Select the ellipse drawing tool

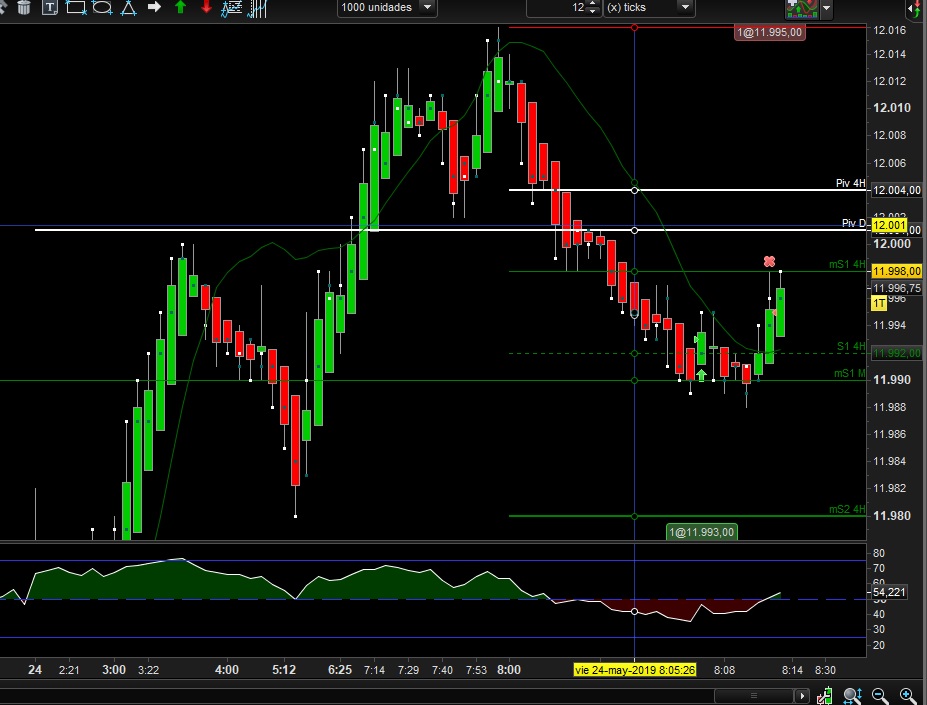coord(102,8)
